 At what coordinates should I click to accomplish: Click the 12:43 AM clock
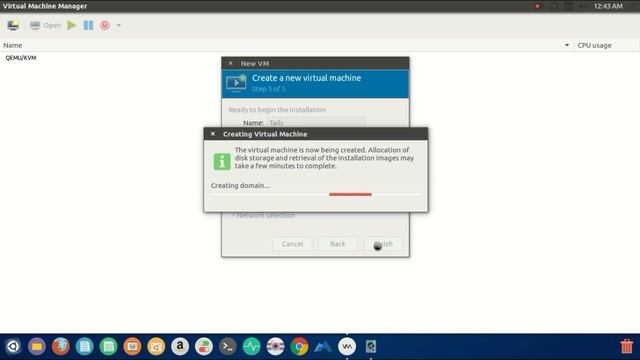608,6
